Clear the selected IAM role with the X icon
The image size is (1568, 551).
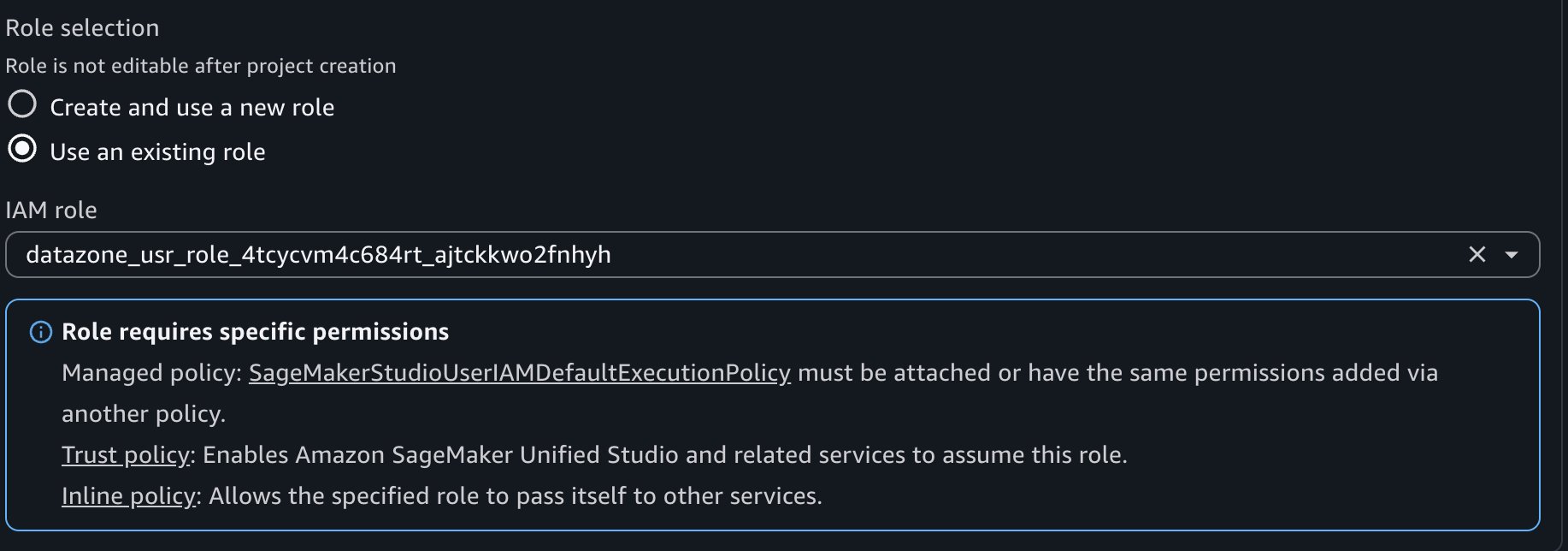coord(1477,253)
